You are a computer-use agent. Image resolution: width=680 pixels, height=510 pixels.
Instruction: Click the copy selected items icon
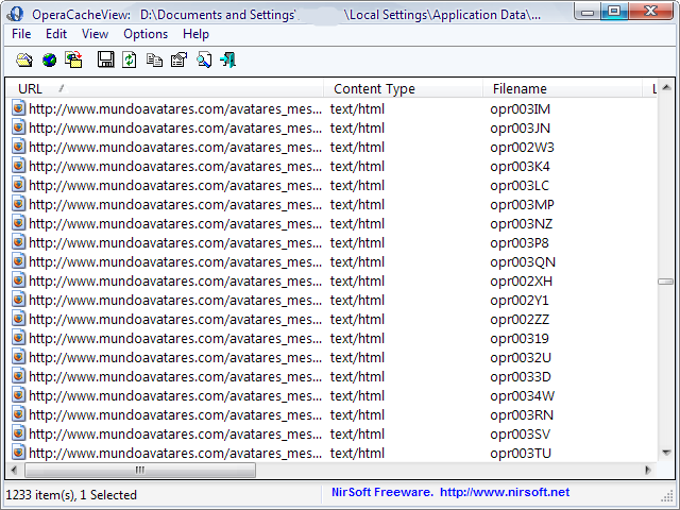coord(154,60)
